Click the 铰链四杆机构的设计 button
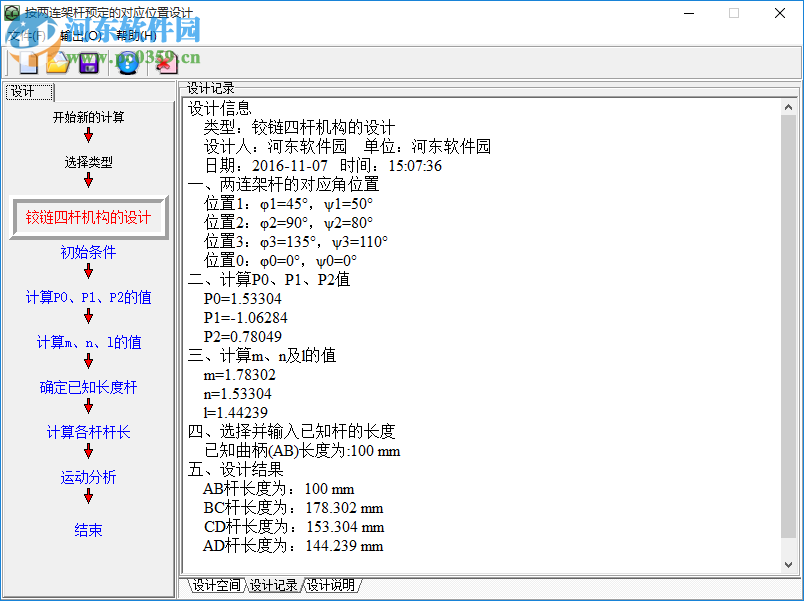Image resolution: width=804 pixels, height=601 pixels. pos(88,217)
